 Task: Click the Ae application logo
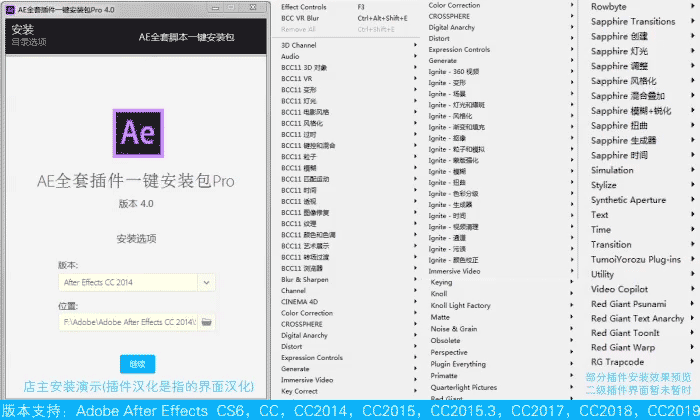pyautogui.click(x=138, y=133)
